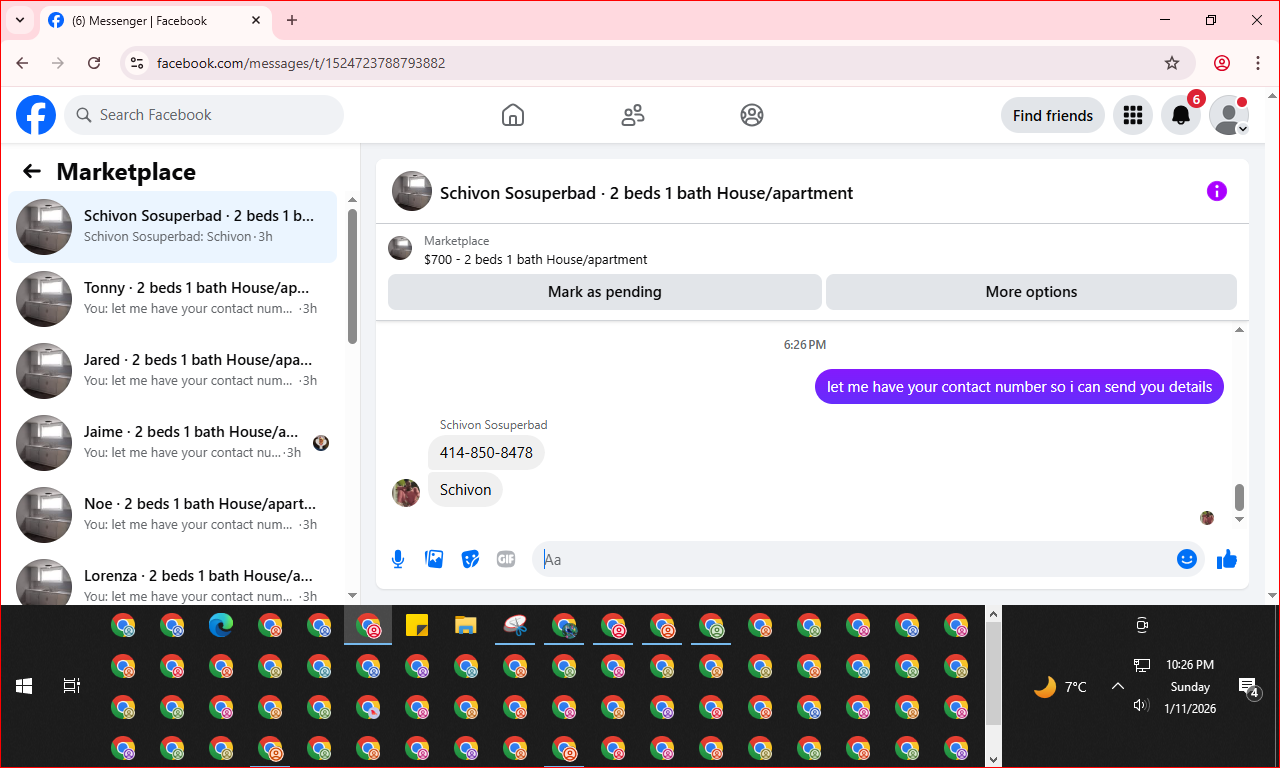Open the Facebook menu grid icon
The image size is (1280, 768).
[x=1133, y=115]
